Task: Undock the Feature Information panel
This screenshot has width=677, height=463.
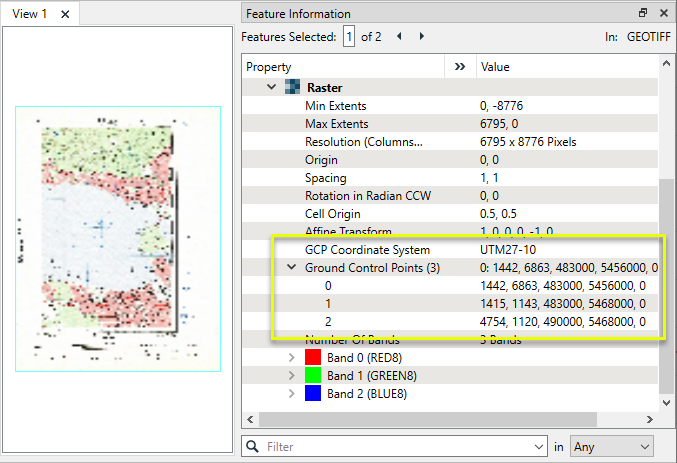Action: pos(643,14)
